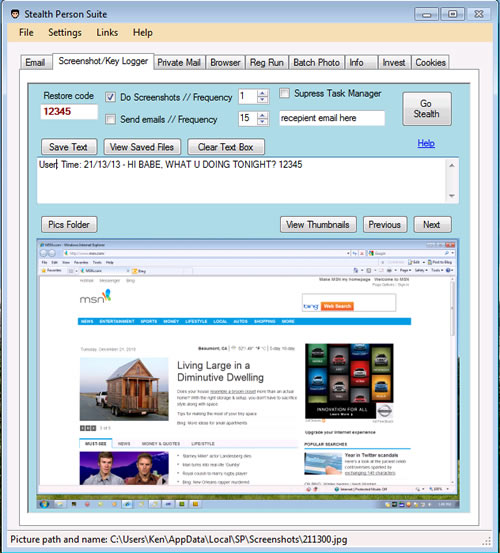Enable Supress Task Manager checkbox

click(x=284, y=93)
